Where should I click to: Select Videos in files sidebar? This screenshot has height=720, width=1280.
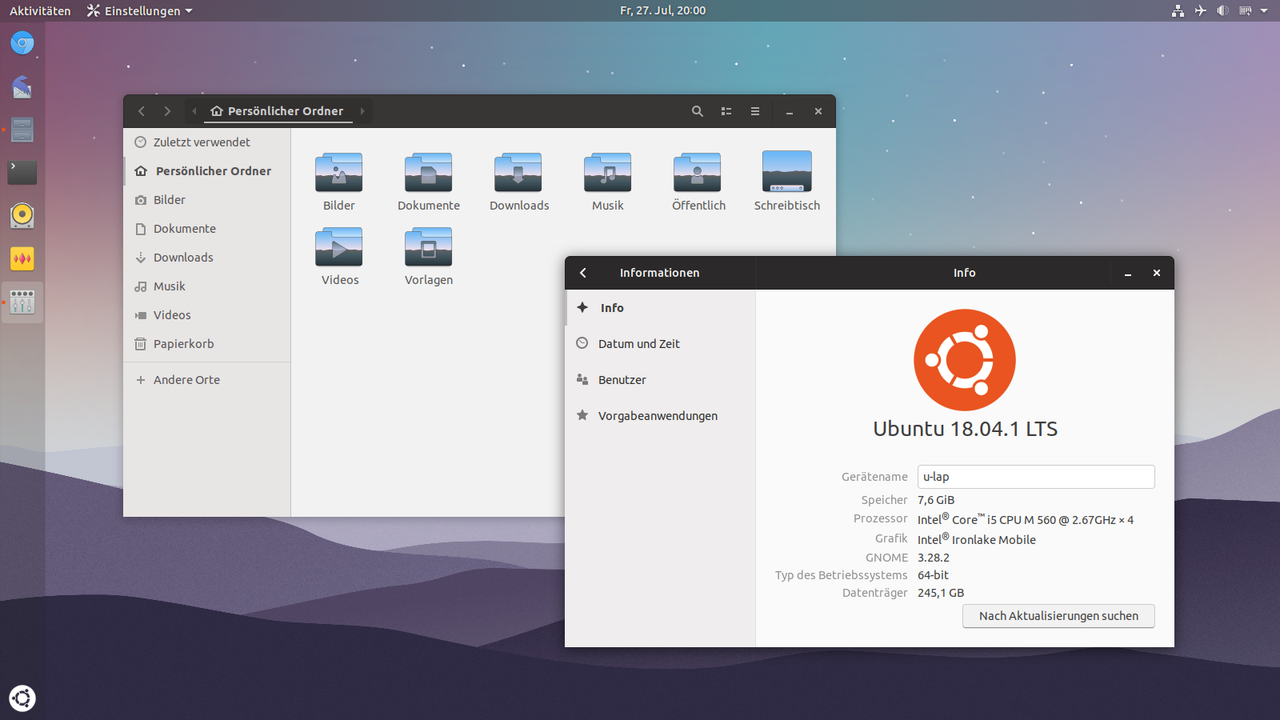click(207, 315)
